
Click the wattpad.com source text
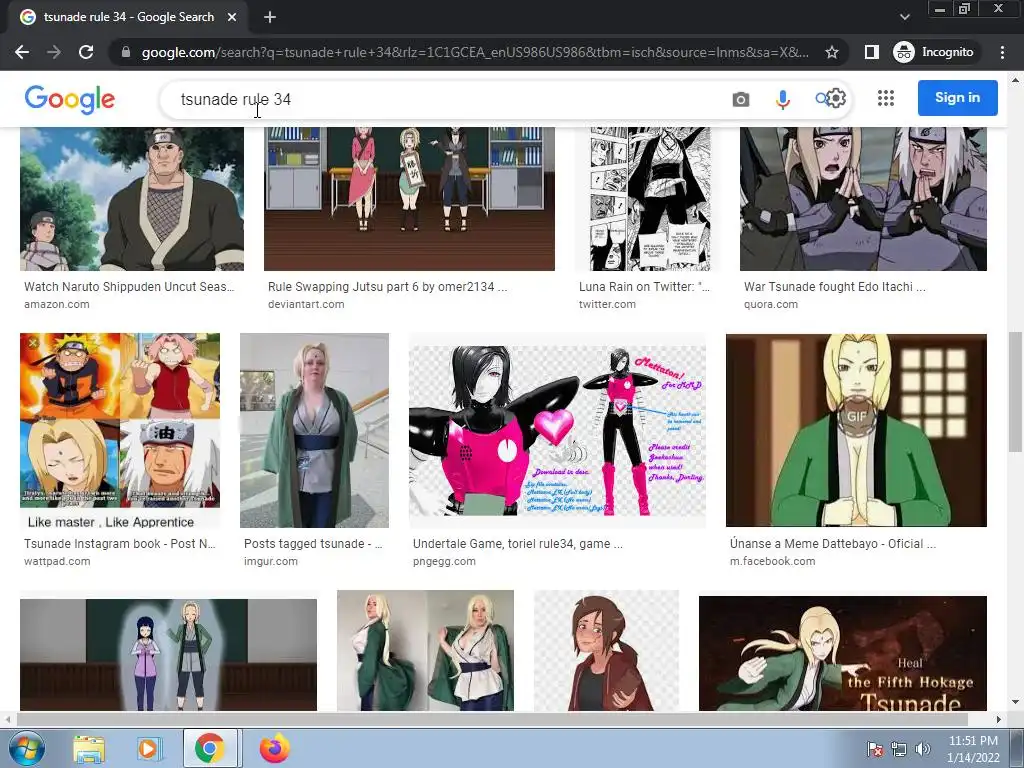57,562
